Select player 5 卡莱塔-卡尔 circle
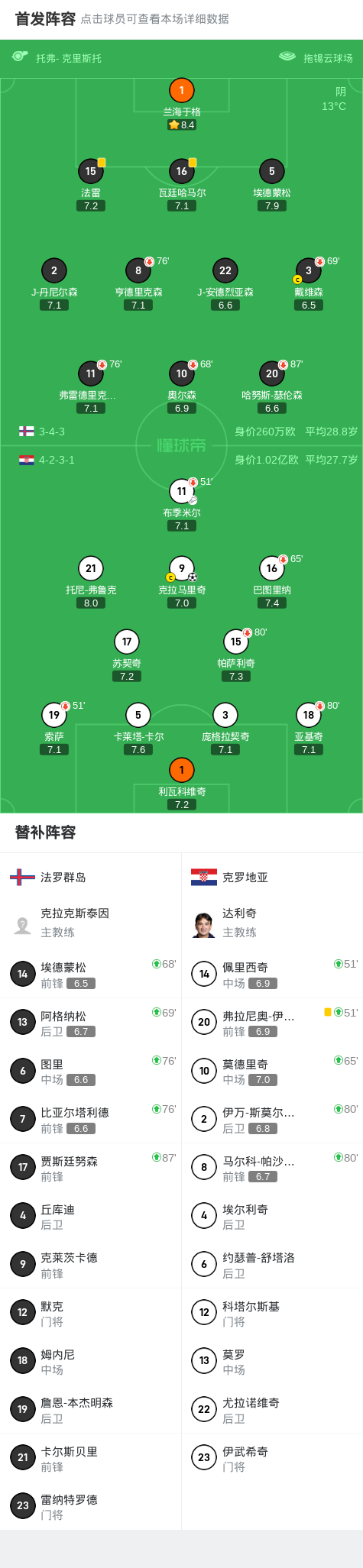363x1568 pixels. tap(138, 715)
